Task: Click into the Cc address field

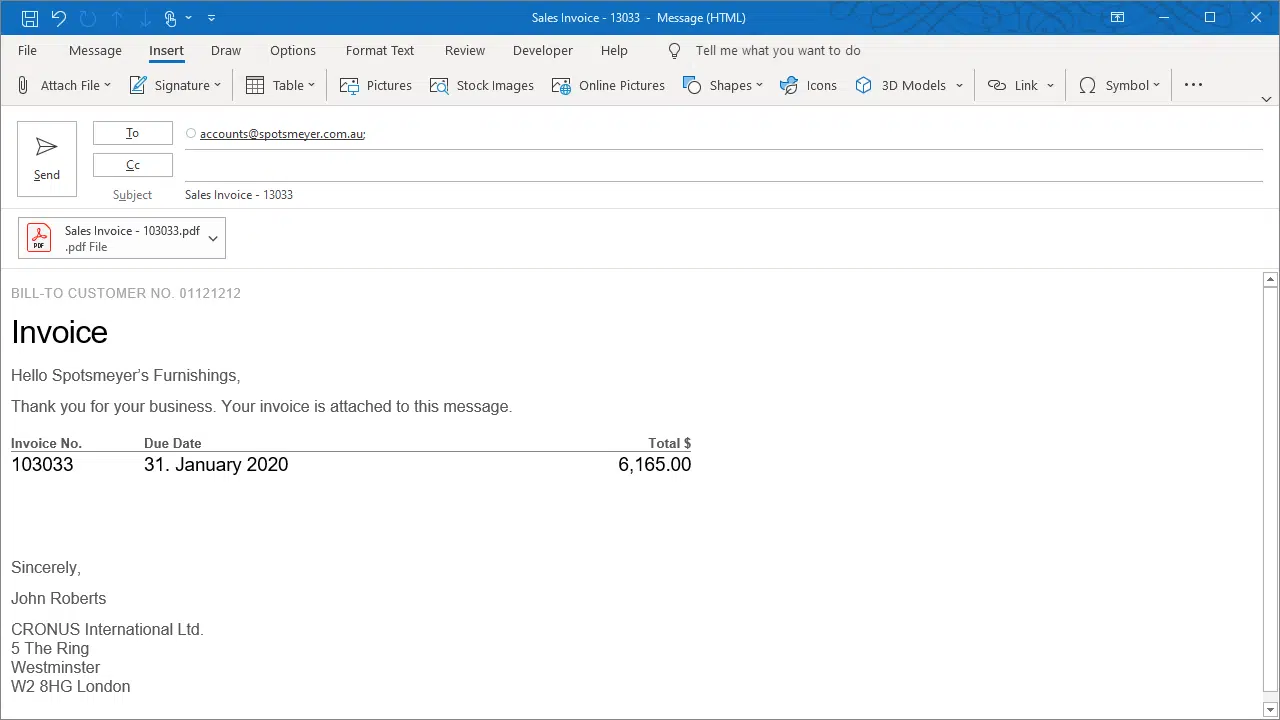Action: tap(724, 166)
